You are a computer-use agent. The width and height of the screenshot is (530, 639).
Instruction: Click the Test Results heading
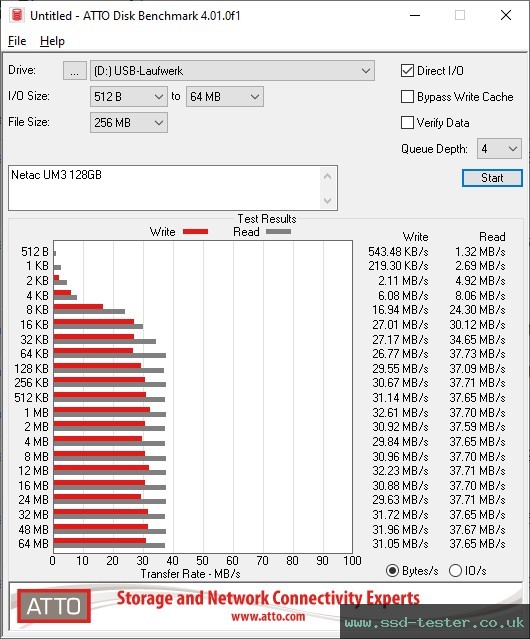[267, 219]
